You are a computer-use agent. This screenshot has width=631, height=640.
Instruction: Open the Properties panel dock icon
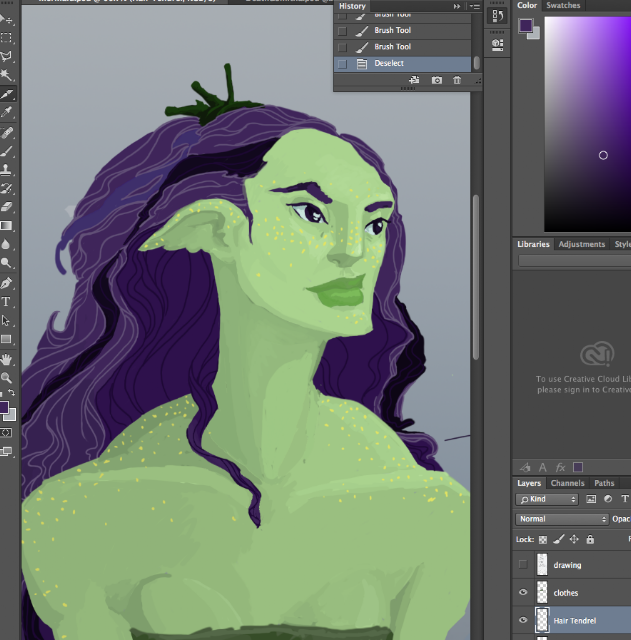coord(498,44)
